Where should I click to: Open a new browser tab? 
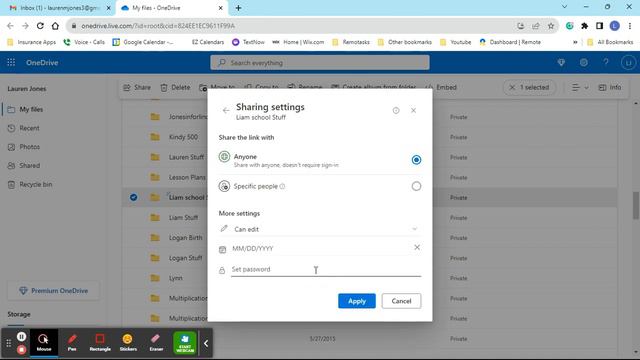point(238,8)
